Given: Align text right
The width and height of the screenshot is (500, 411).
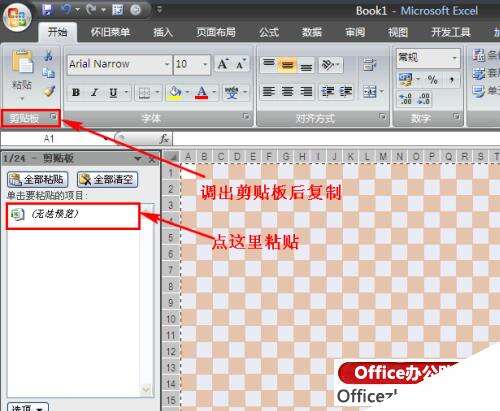Looking at the screenshot, I should tap(306, 91).
